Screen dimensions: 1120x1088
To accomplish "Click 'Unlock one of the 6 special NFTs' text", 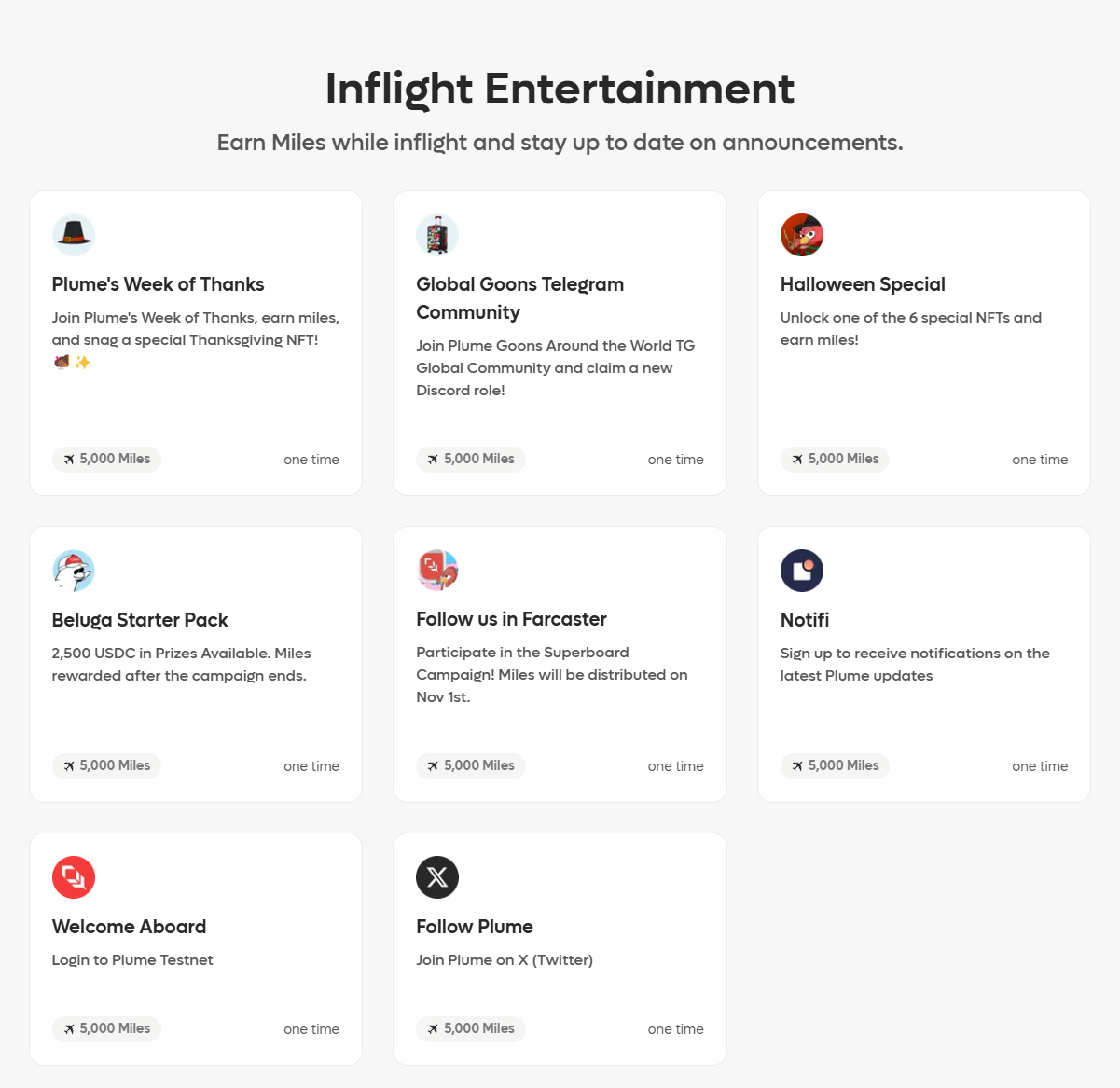I will (911, 328).
